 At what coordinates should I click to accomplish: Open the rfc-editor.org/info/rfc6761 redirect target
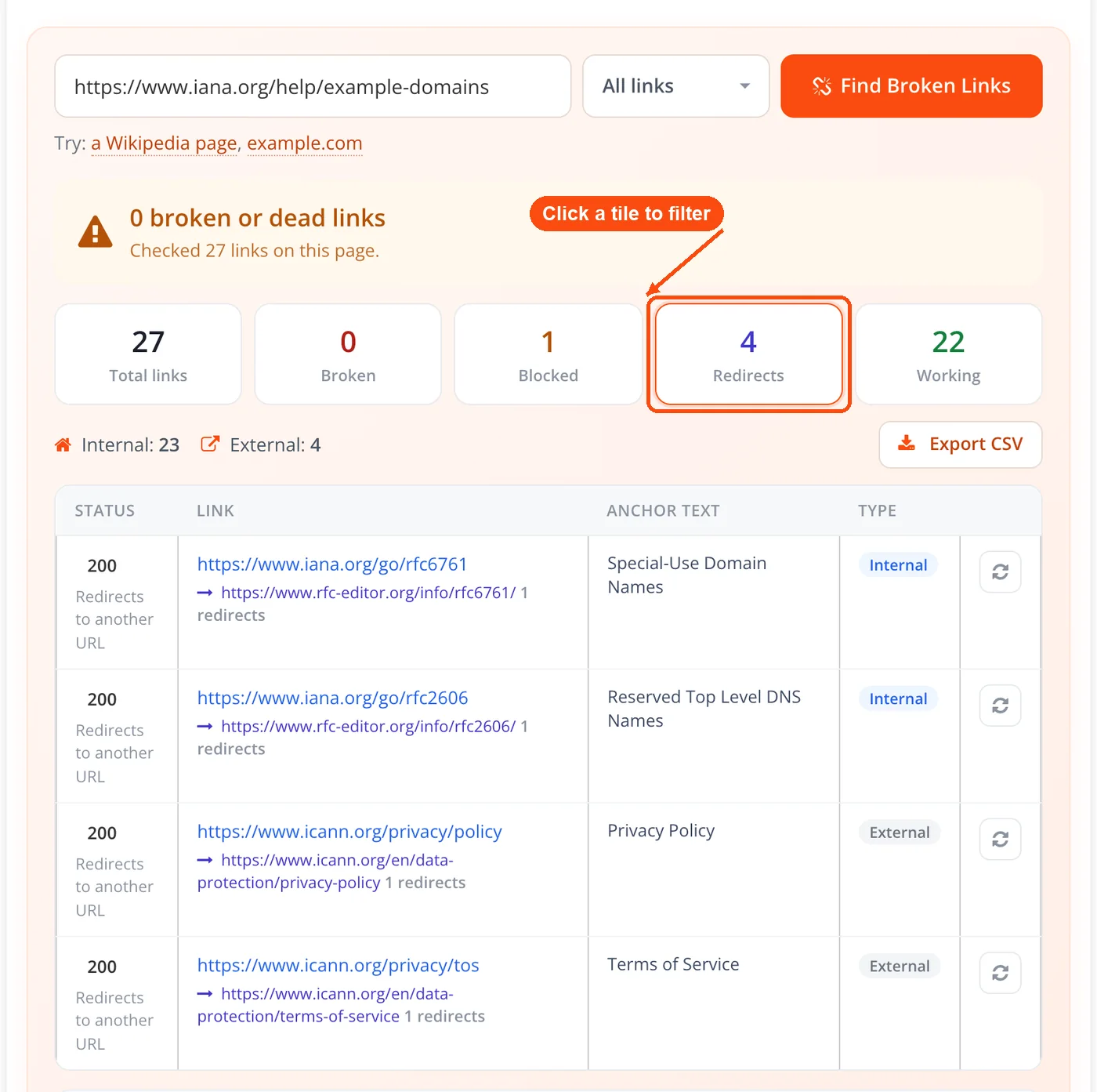pyautogui.click(x=368, y=593)
